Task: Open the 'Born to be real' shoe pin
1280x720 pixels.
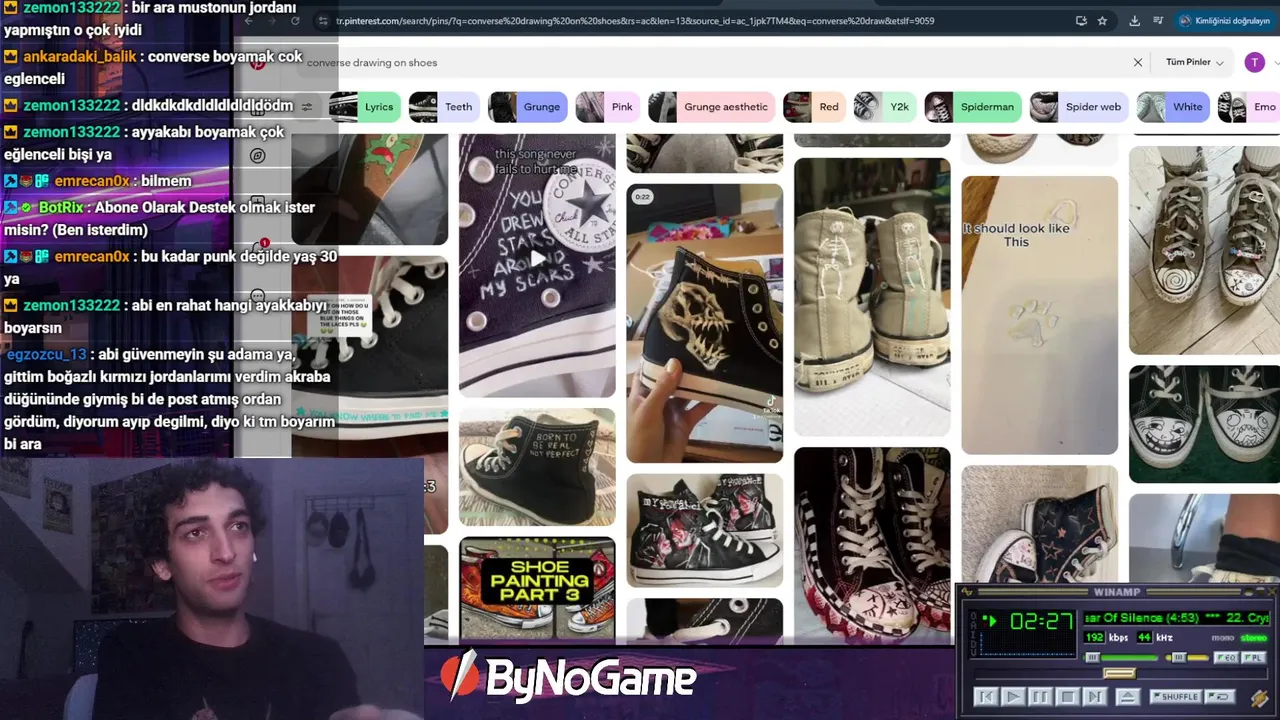Action: coord(537,467)
